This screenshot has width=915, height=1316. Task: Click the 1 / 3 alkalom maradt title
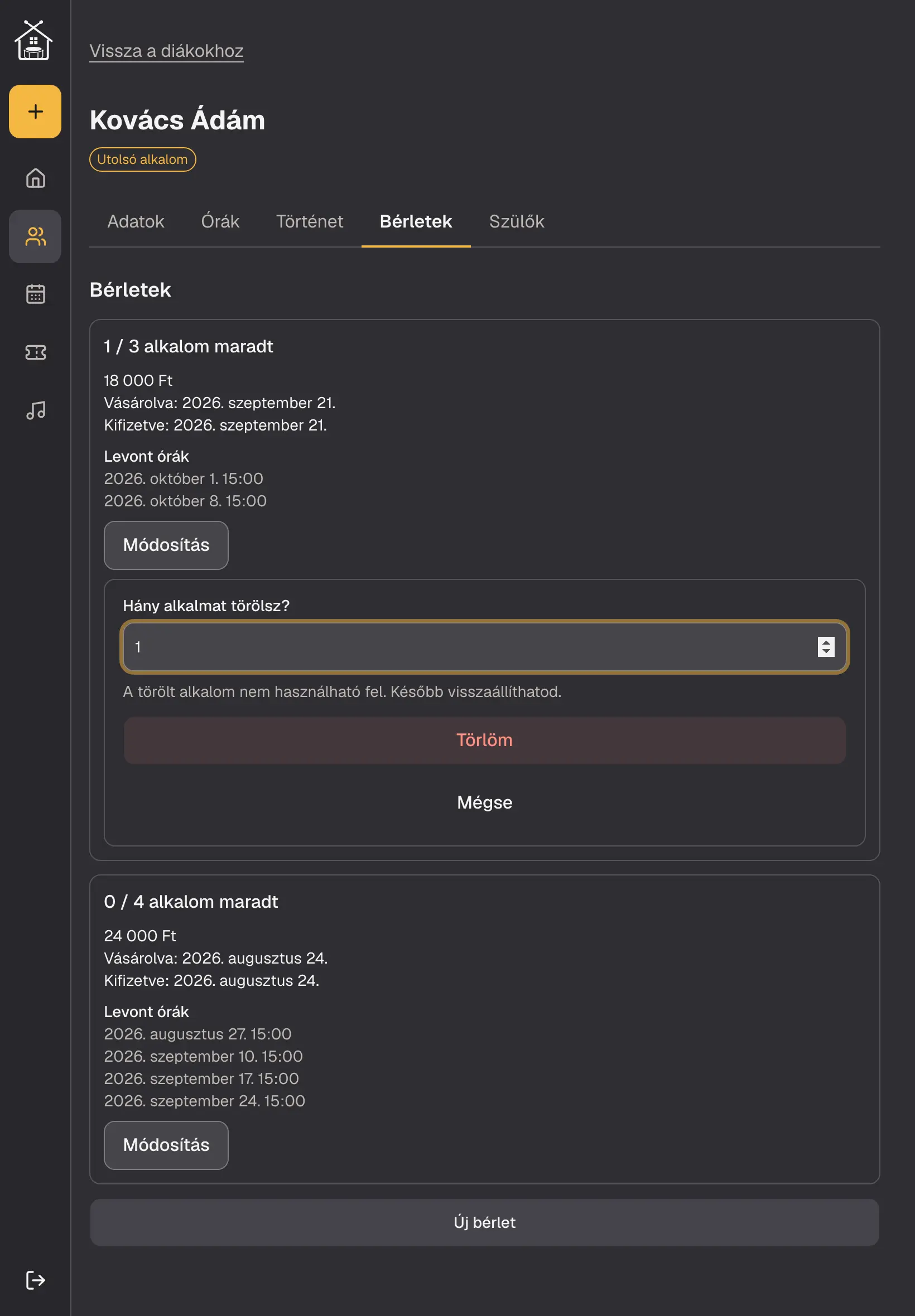189,346
